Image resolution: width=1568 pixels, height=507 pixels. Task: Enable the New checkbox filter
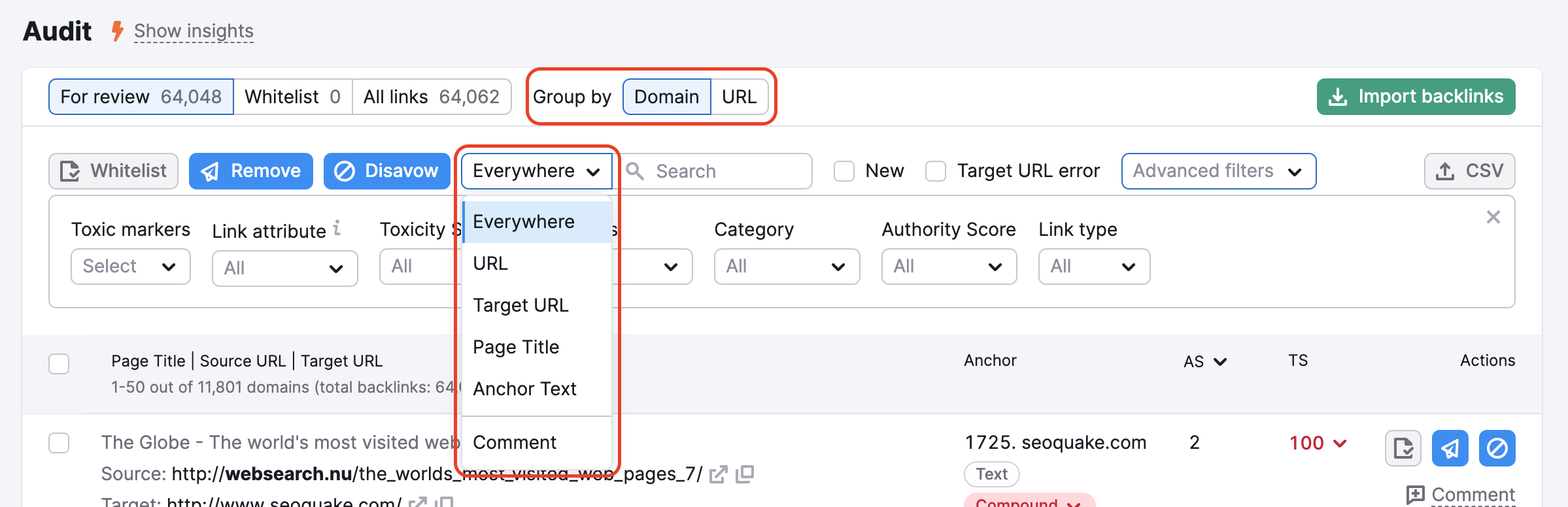coord(844,171)
